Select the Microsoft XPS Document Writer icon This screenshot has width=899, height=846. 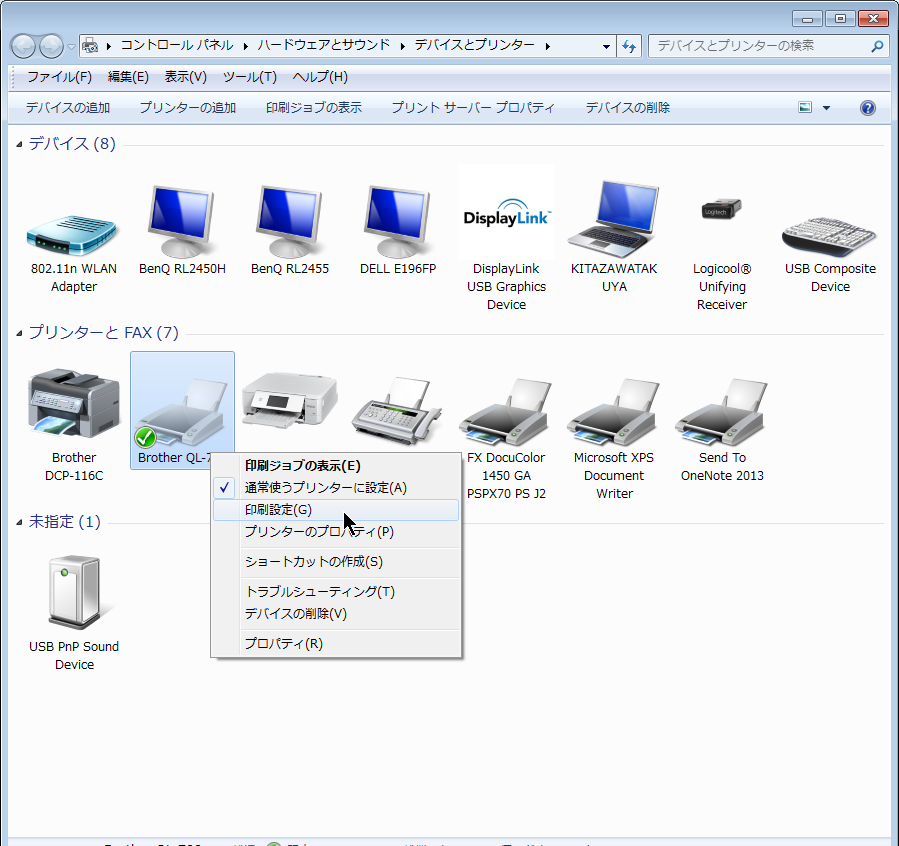tap(613, 411)
